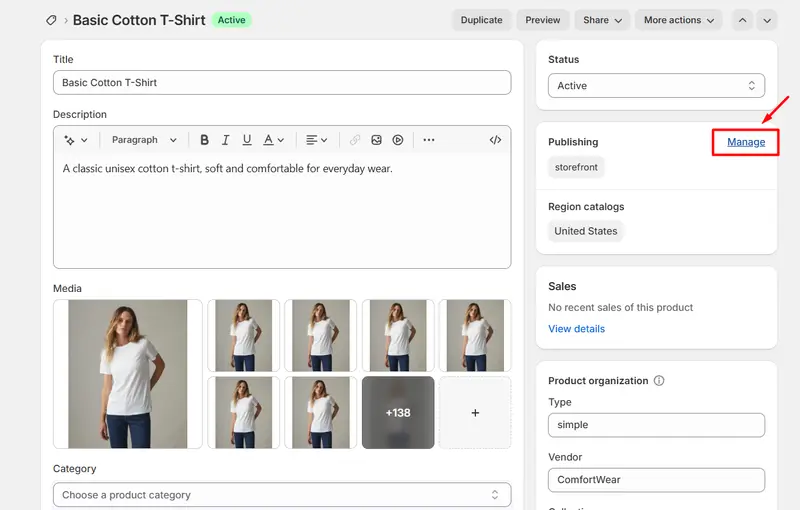
Task: Focus the product Type field
Action: [x=657, y=425]
